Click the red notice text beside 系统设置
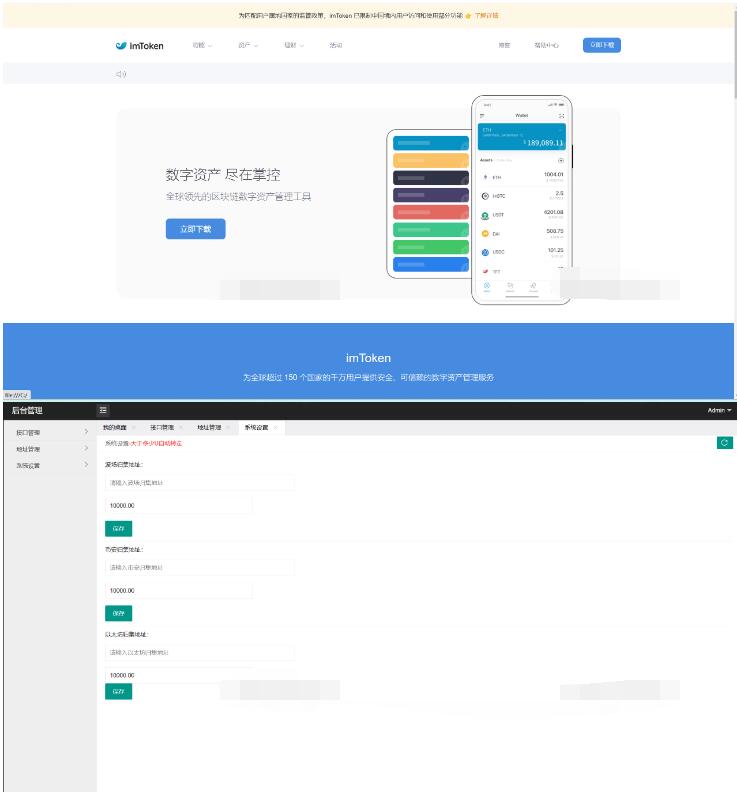737x792 pixels. 156,443
